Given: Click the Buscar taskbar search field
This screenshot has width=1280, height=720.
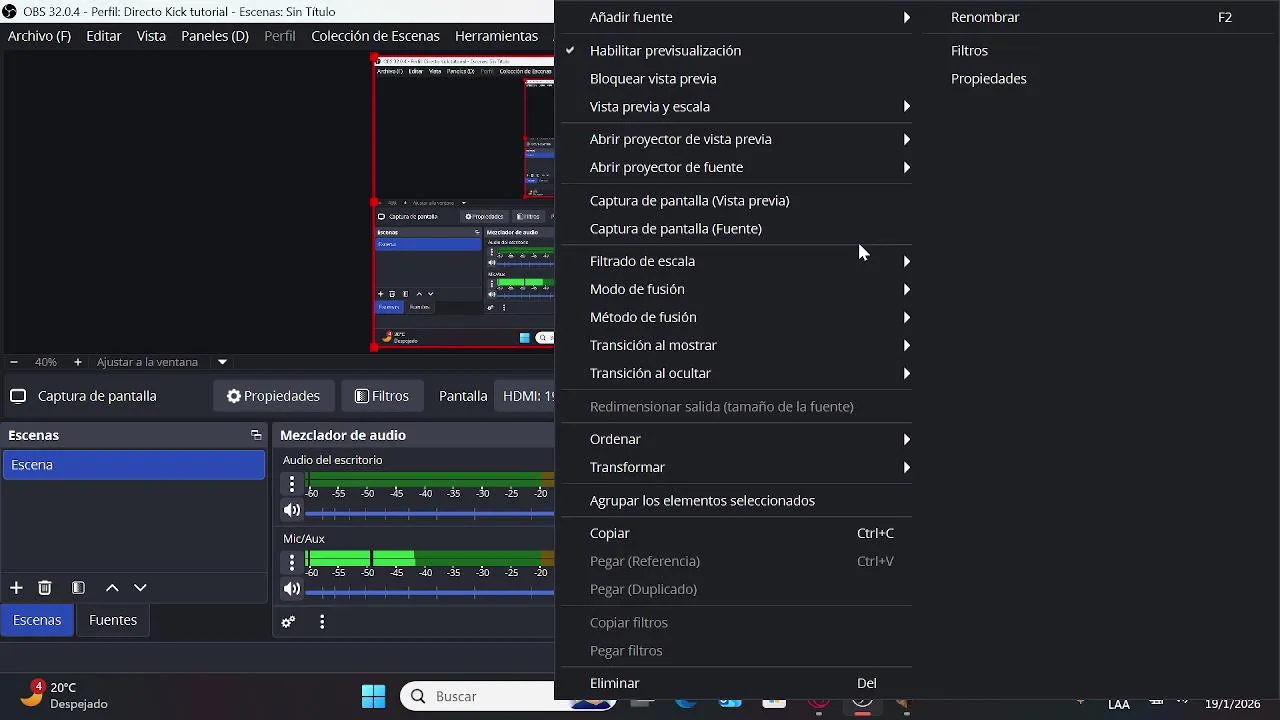Looking at the screenshot, I should click(478, 696).
